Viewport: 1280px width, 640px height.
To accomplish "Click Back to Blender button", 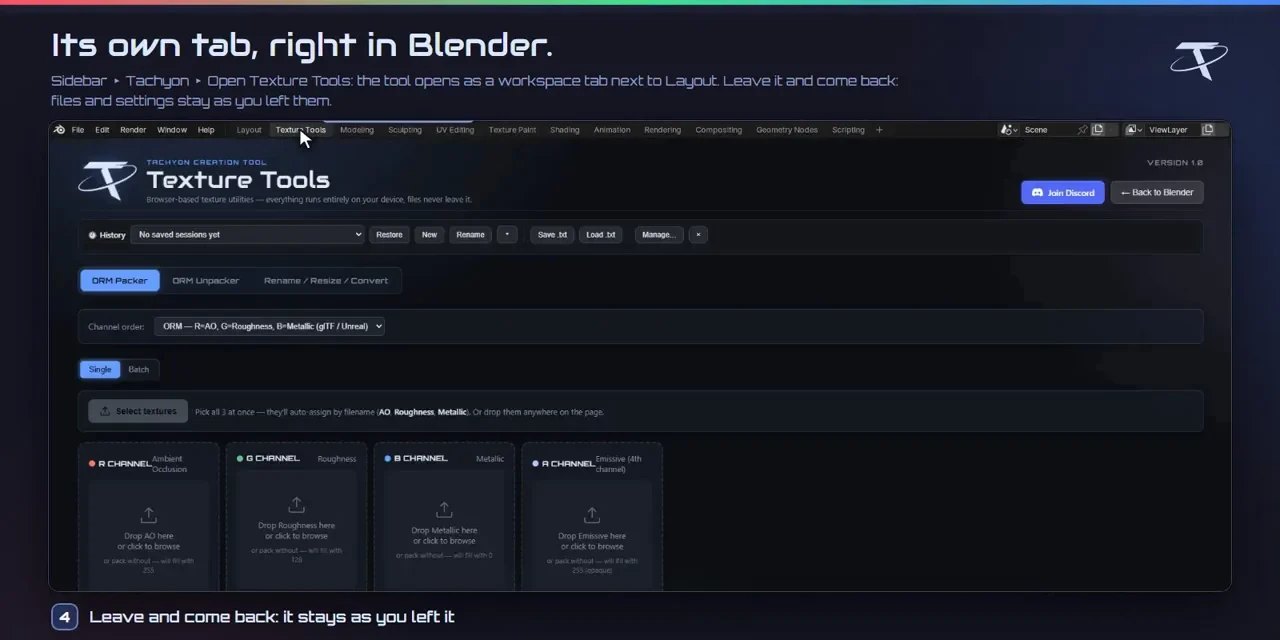I will [x=1157, y=192].
